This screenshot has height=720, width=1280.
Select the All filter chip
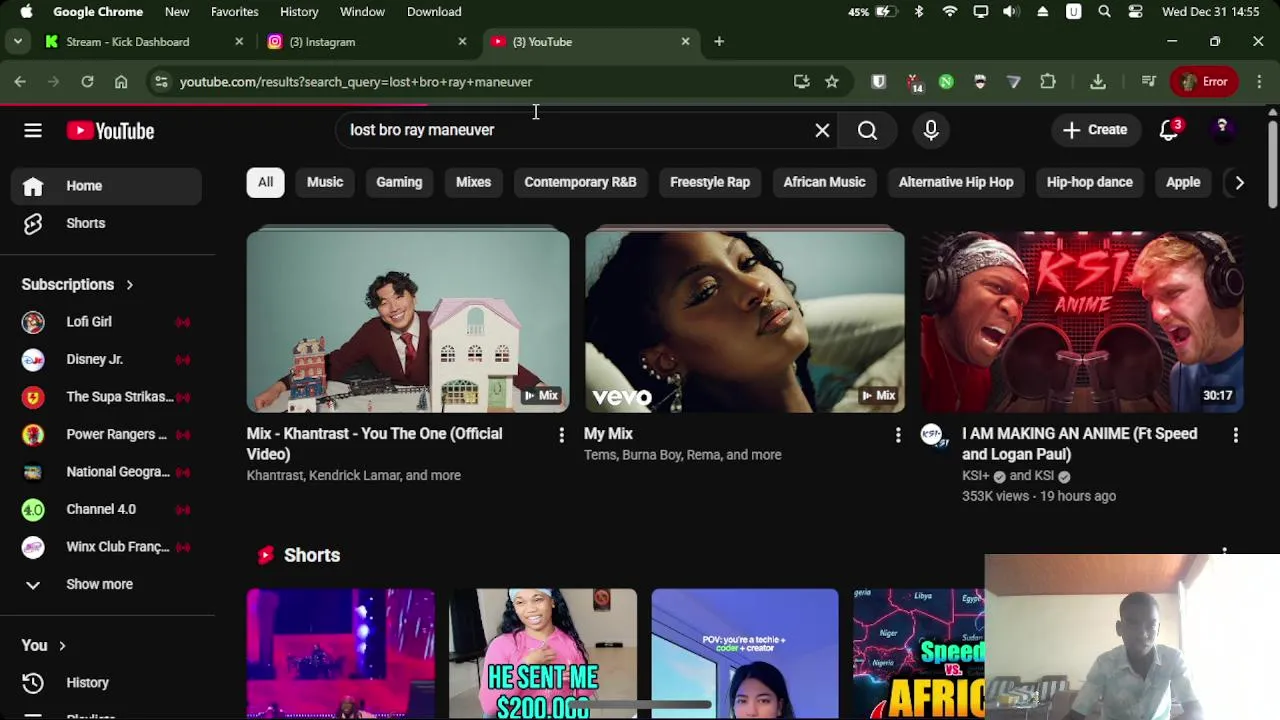265,182
